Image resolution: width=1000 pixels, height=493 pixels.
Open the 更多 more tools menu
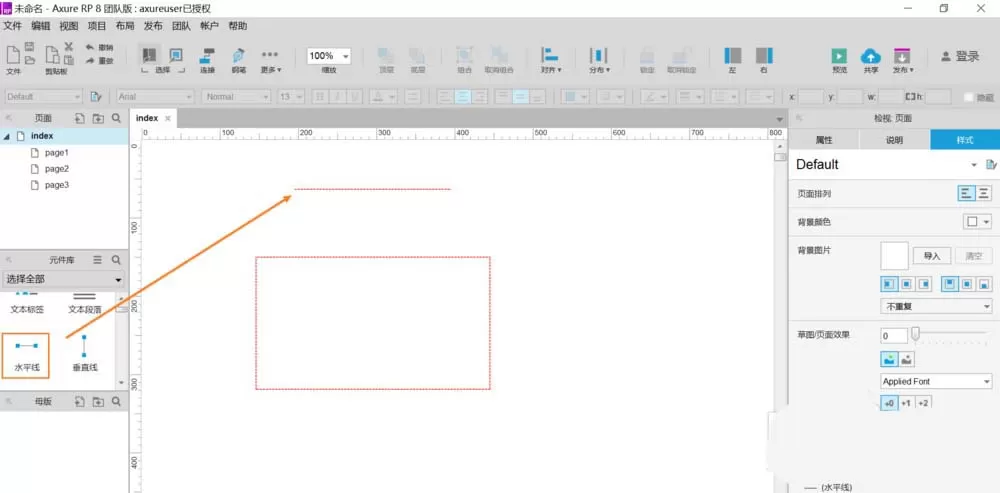point(270,61)
